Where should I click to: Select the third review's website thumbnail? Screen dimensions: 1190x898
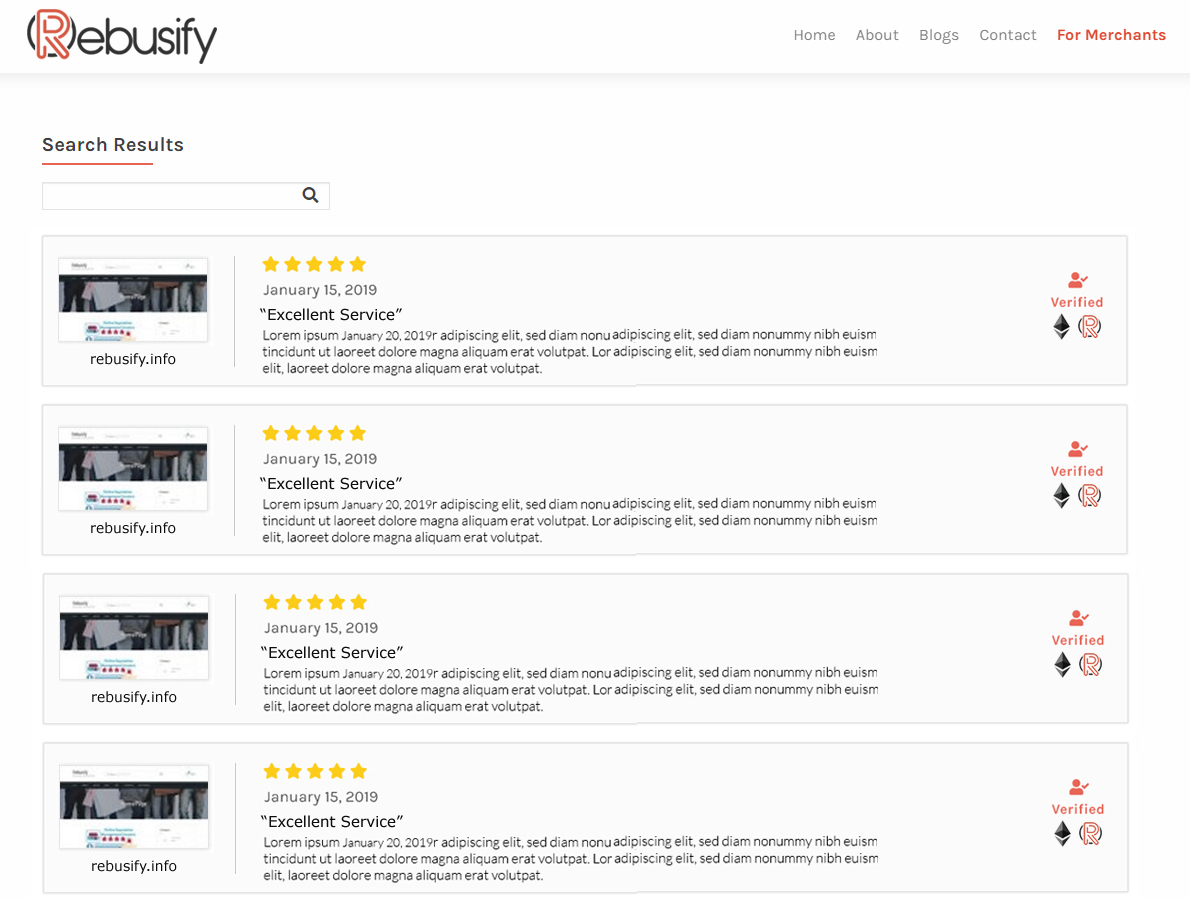click(134, 638)
